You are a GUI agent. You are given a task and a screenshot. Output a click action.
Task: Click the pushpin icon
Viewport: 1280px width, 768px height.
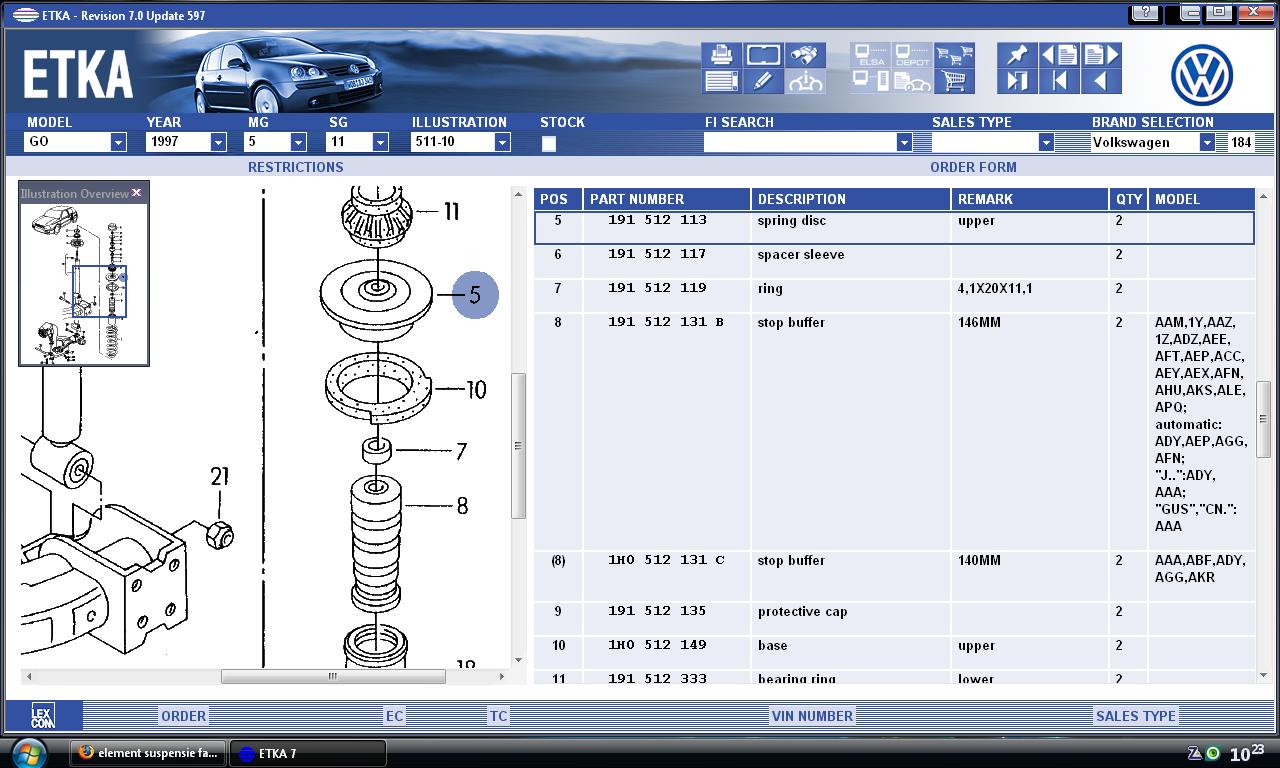[1017, 54]
